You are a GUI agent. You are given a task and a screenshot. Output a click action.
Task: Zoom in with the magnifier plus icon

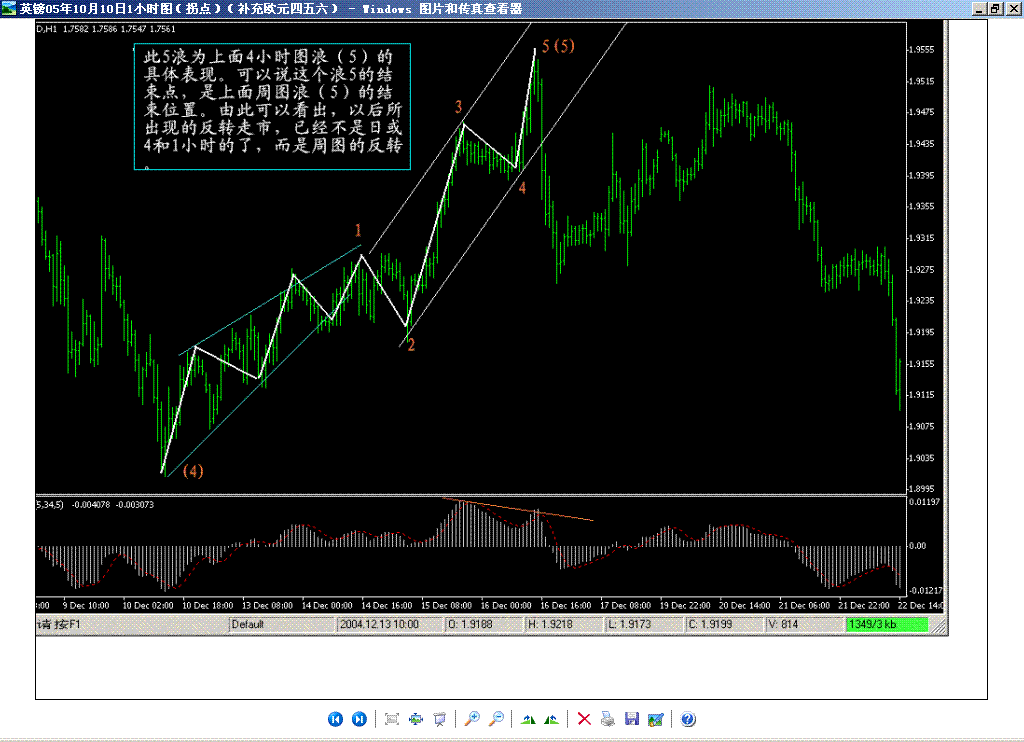coord(472,719)
